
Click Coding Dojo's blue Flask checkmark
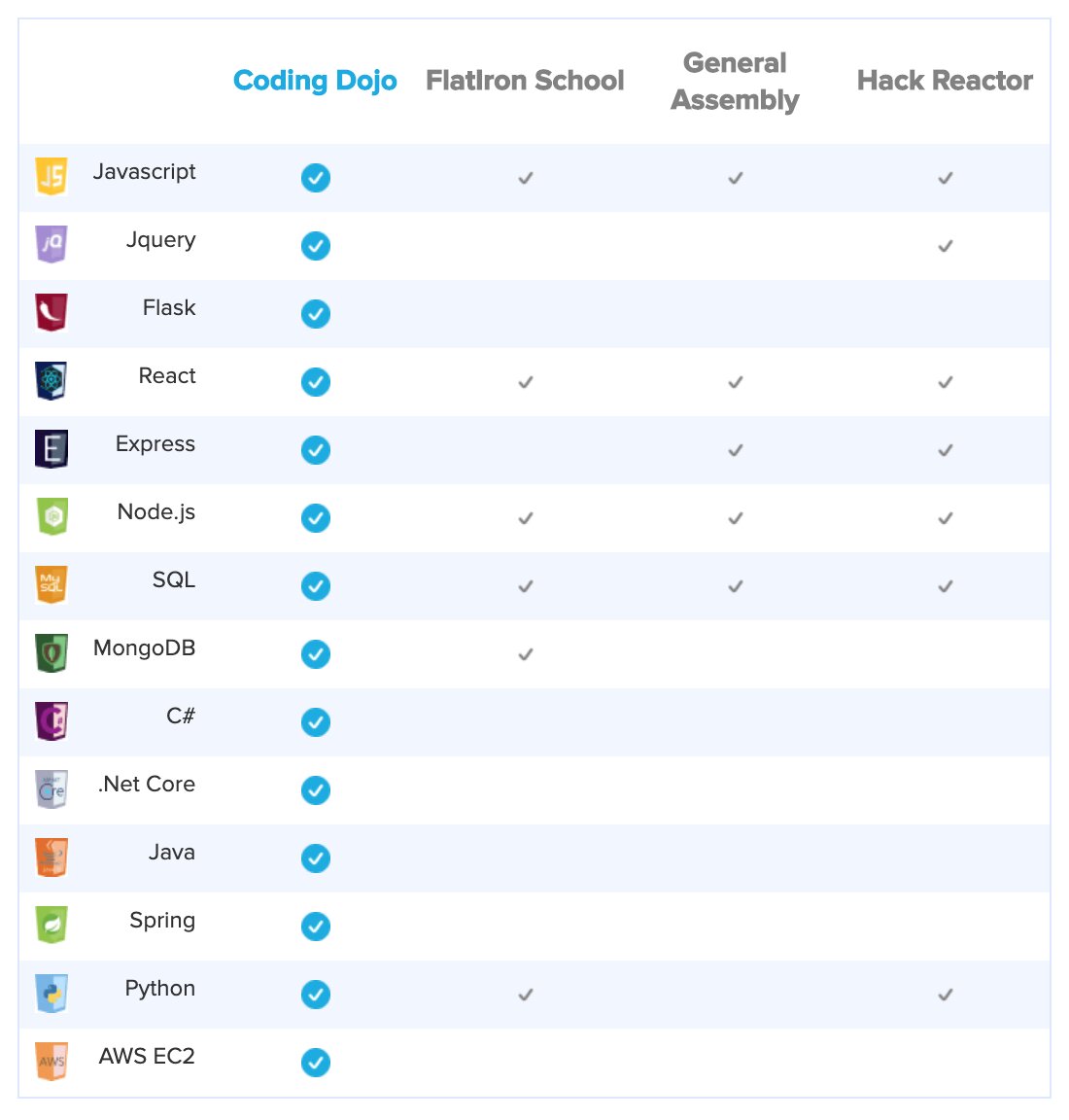pyautogui.click(x=315, y=314)
